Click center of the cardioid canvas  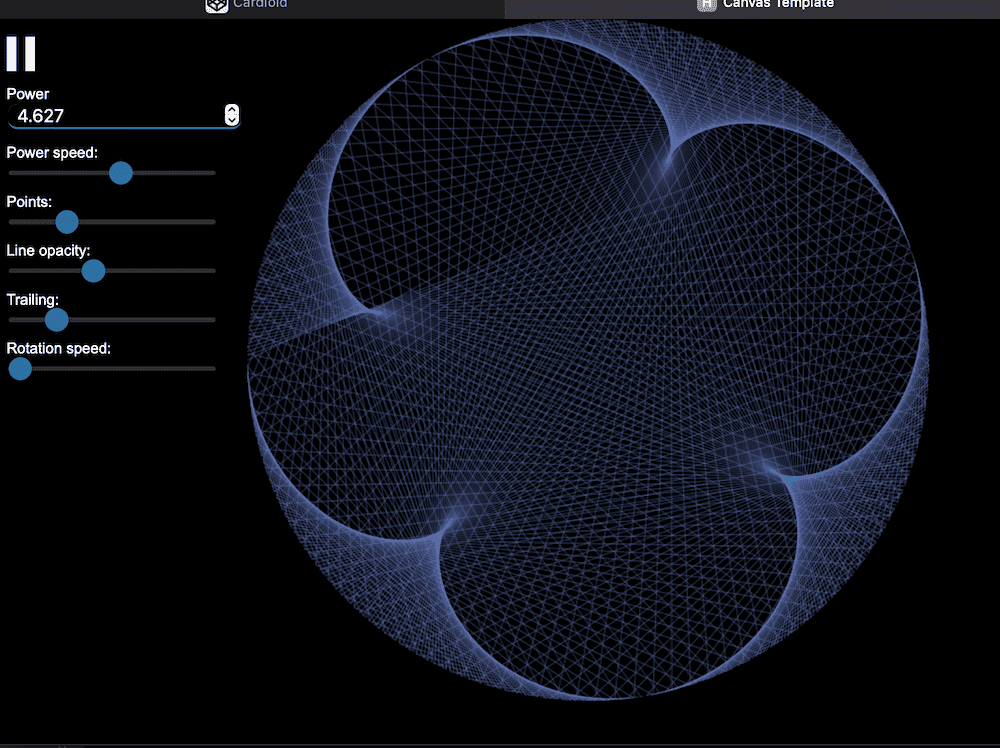(x=588, y=358)
